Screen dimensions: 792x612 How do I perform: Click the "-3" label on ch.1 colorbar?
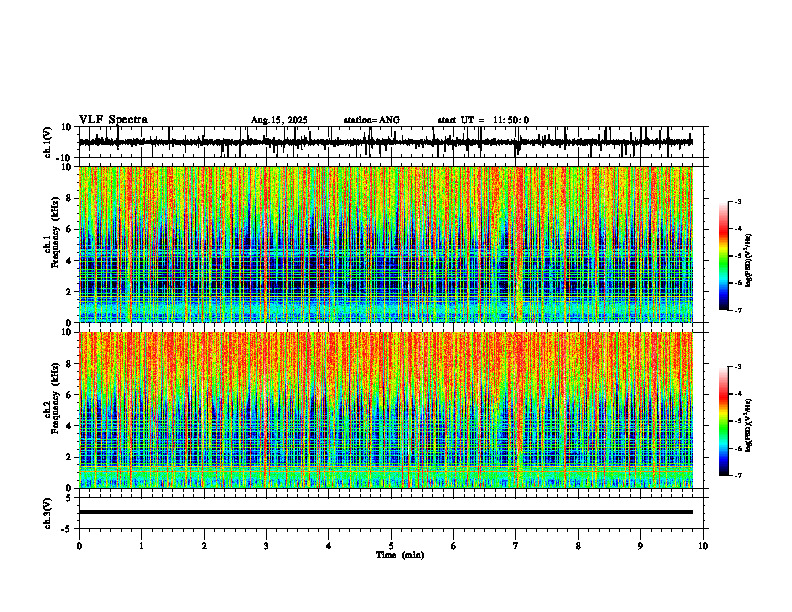pyautogui.click(x=738, y=201)
